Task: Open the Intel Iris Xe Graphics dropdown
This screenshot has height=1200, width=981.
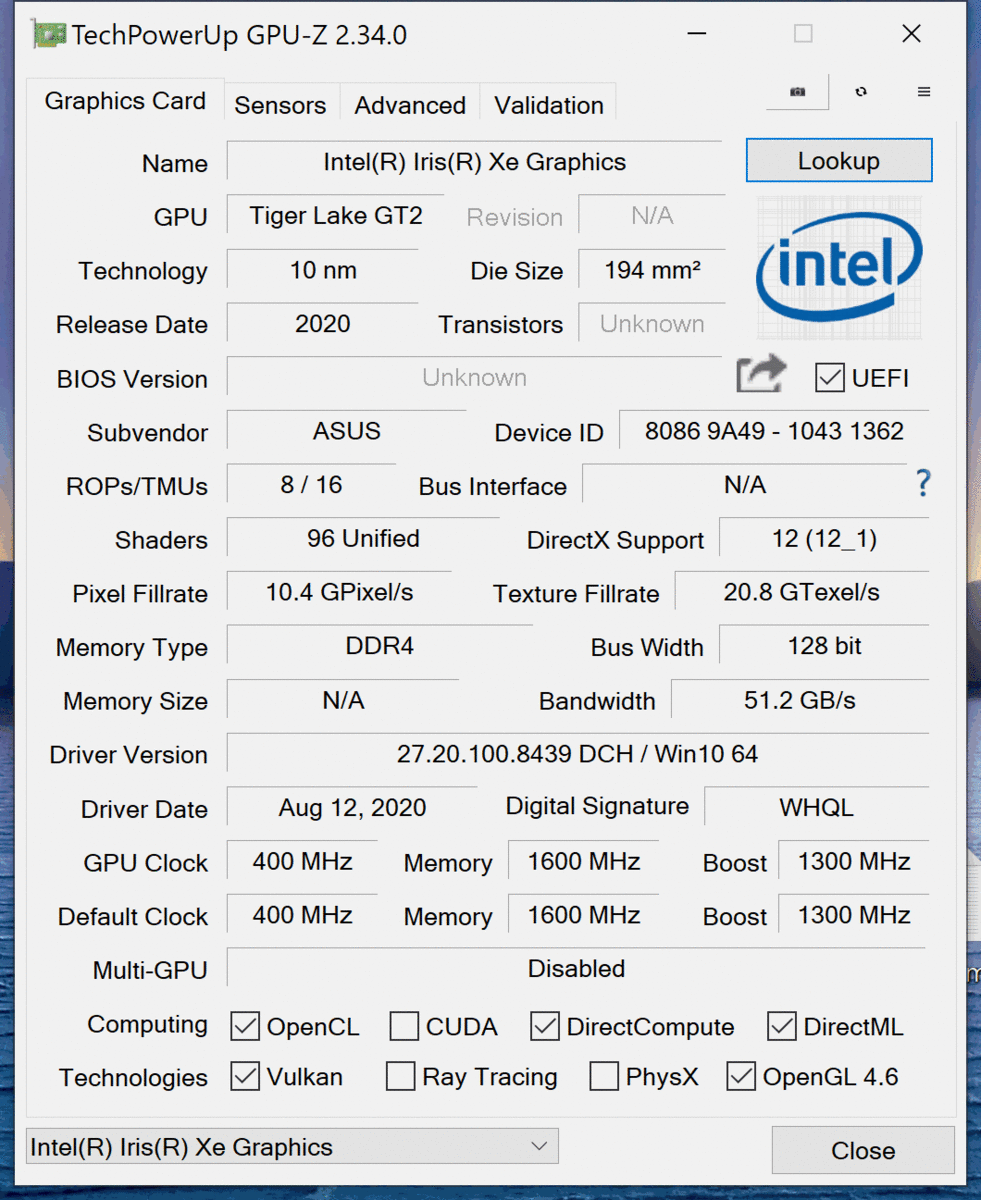Action: point(292,1146)
